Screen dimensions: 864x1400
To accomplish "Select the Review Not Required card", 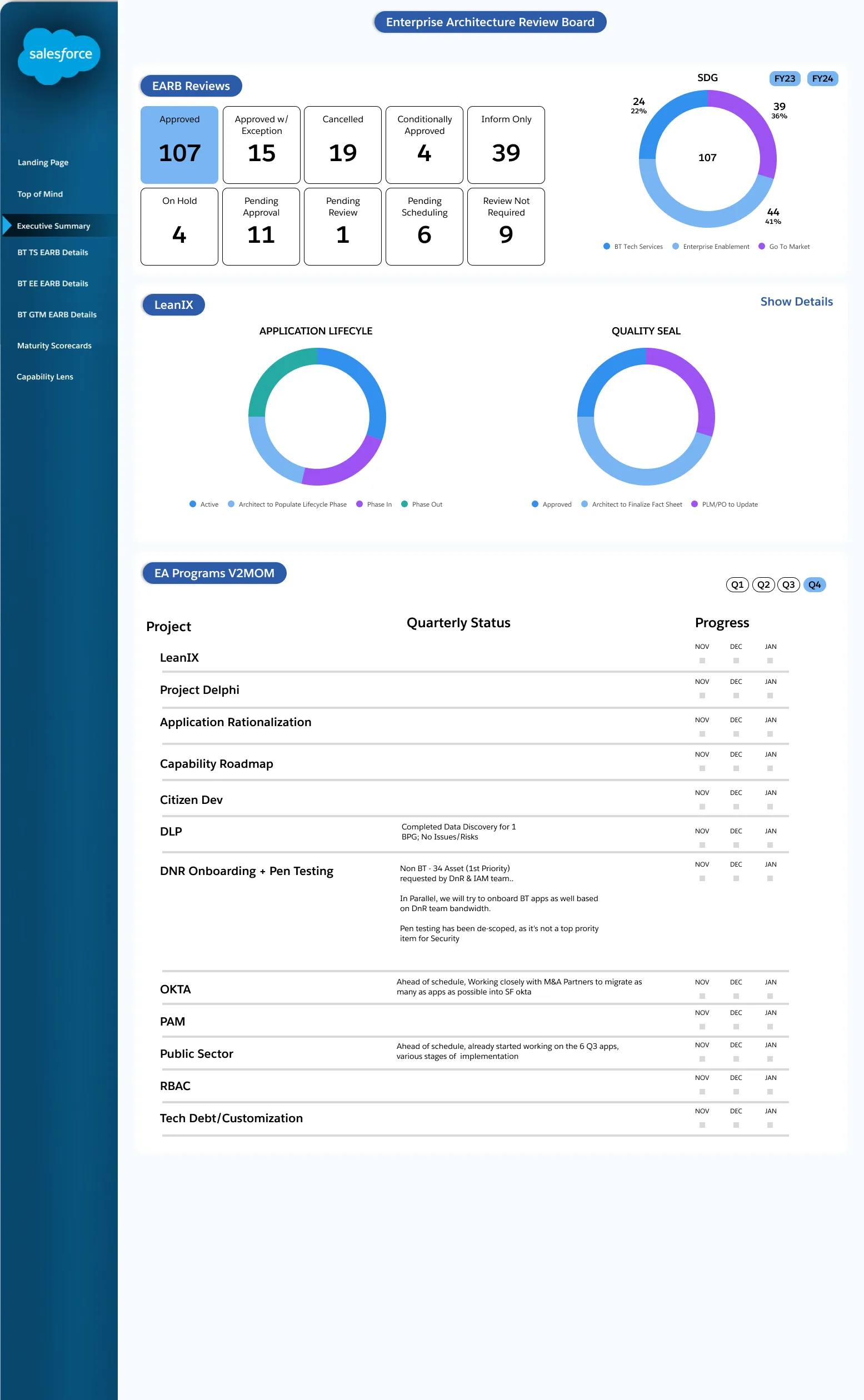I will [506, 227].
